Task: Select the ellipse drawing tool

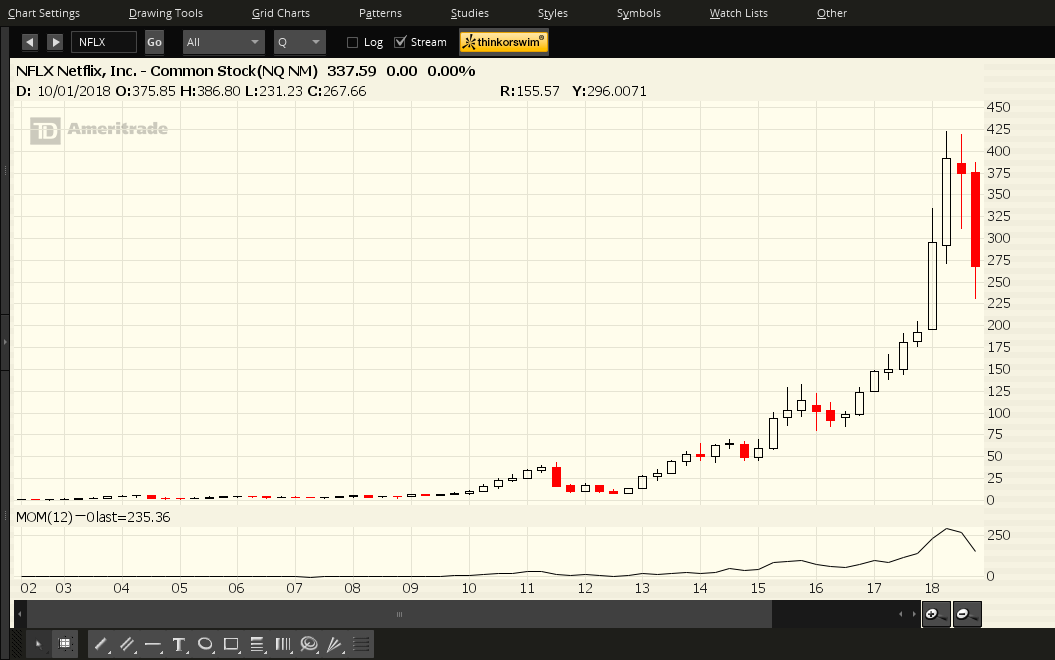Action: (205, 645)
